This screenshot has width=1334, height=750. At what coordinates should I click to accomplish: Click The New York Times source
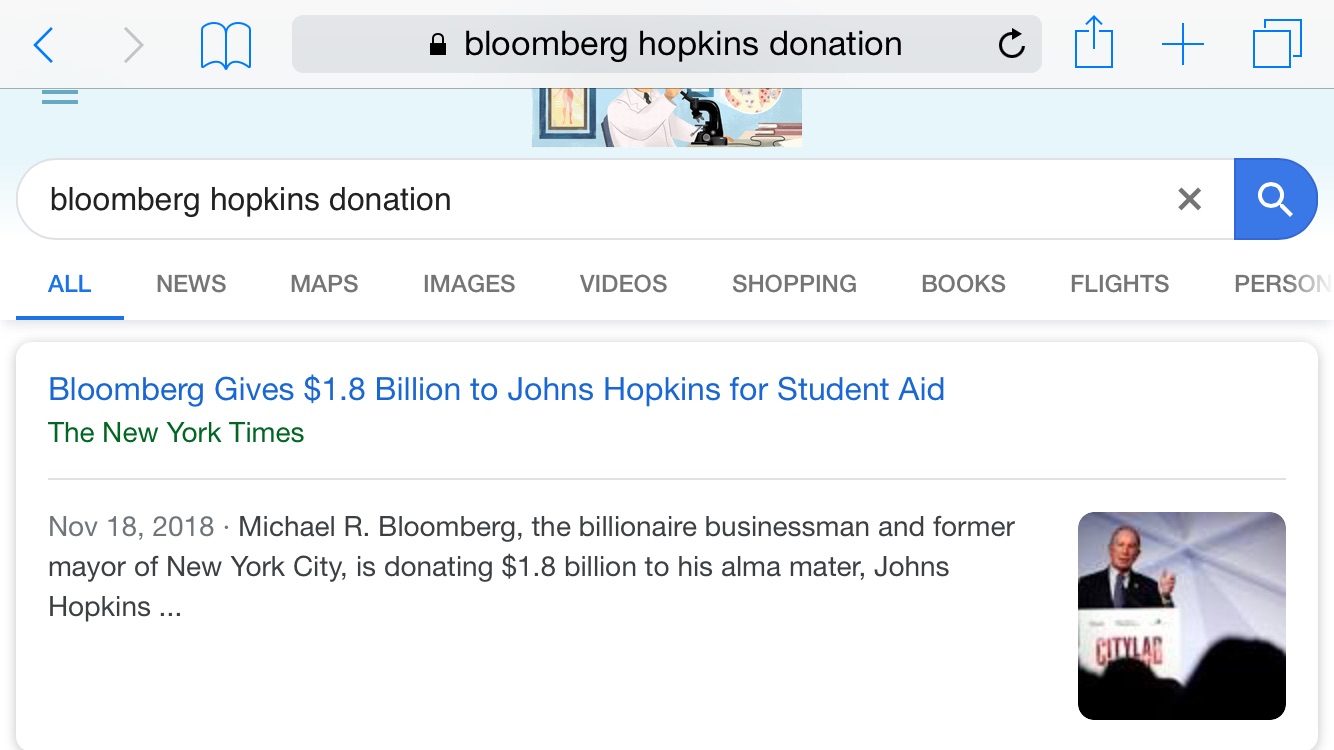point(176,433)
